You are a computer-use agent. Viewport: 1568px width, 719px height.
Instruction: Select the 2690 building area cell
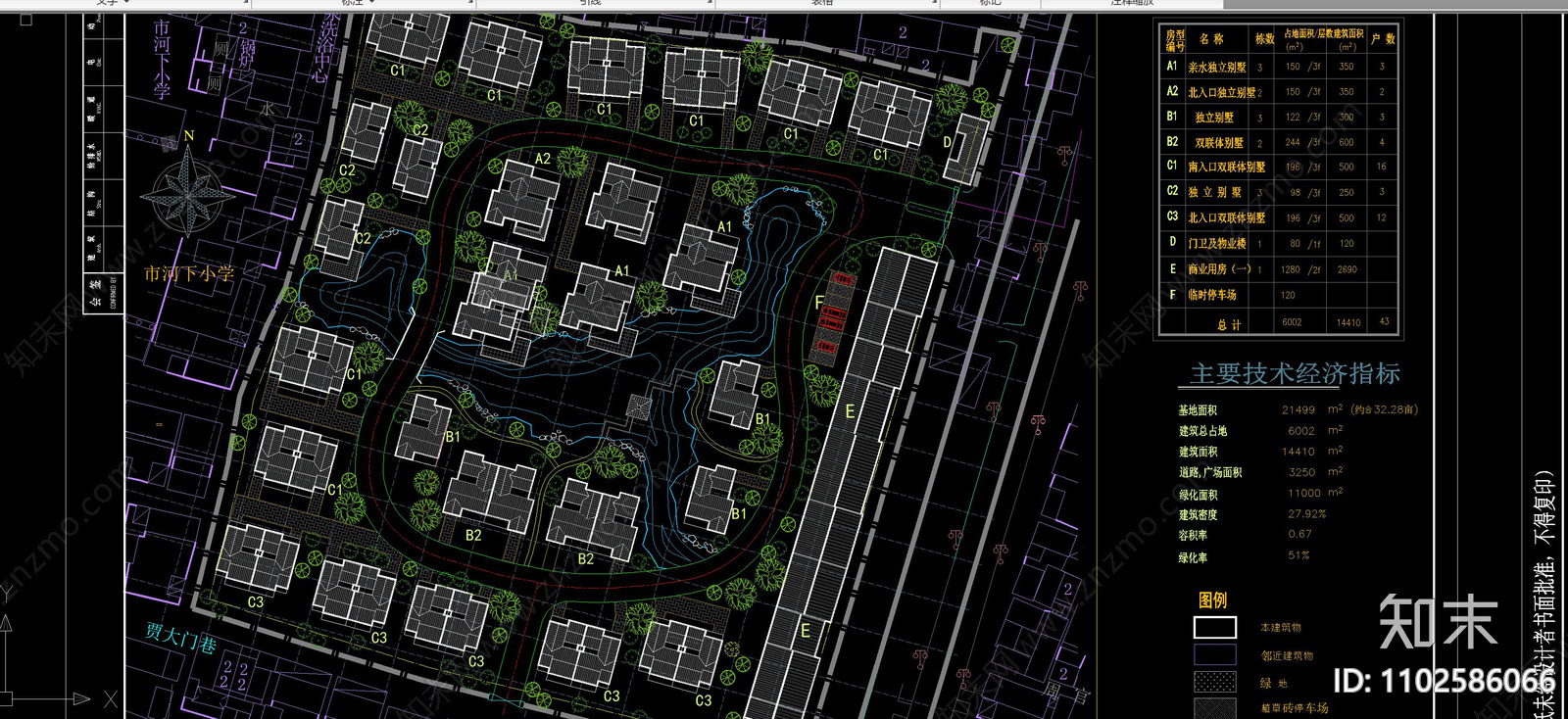point(1347,269)
